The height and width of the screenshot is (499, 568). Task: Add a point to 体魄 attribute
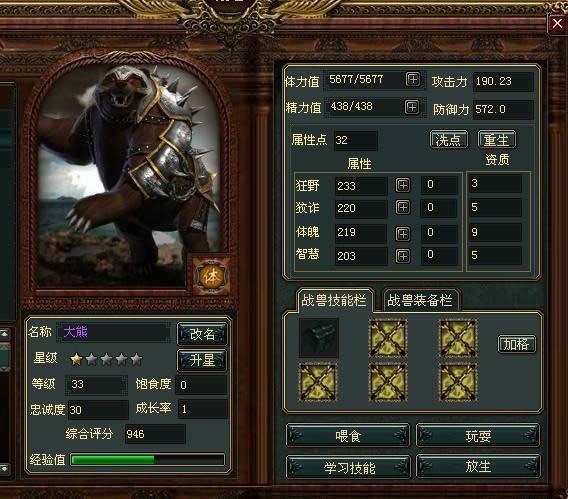(x=403, y=234)
